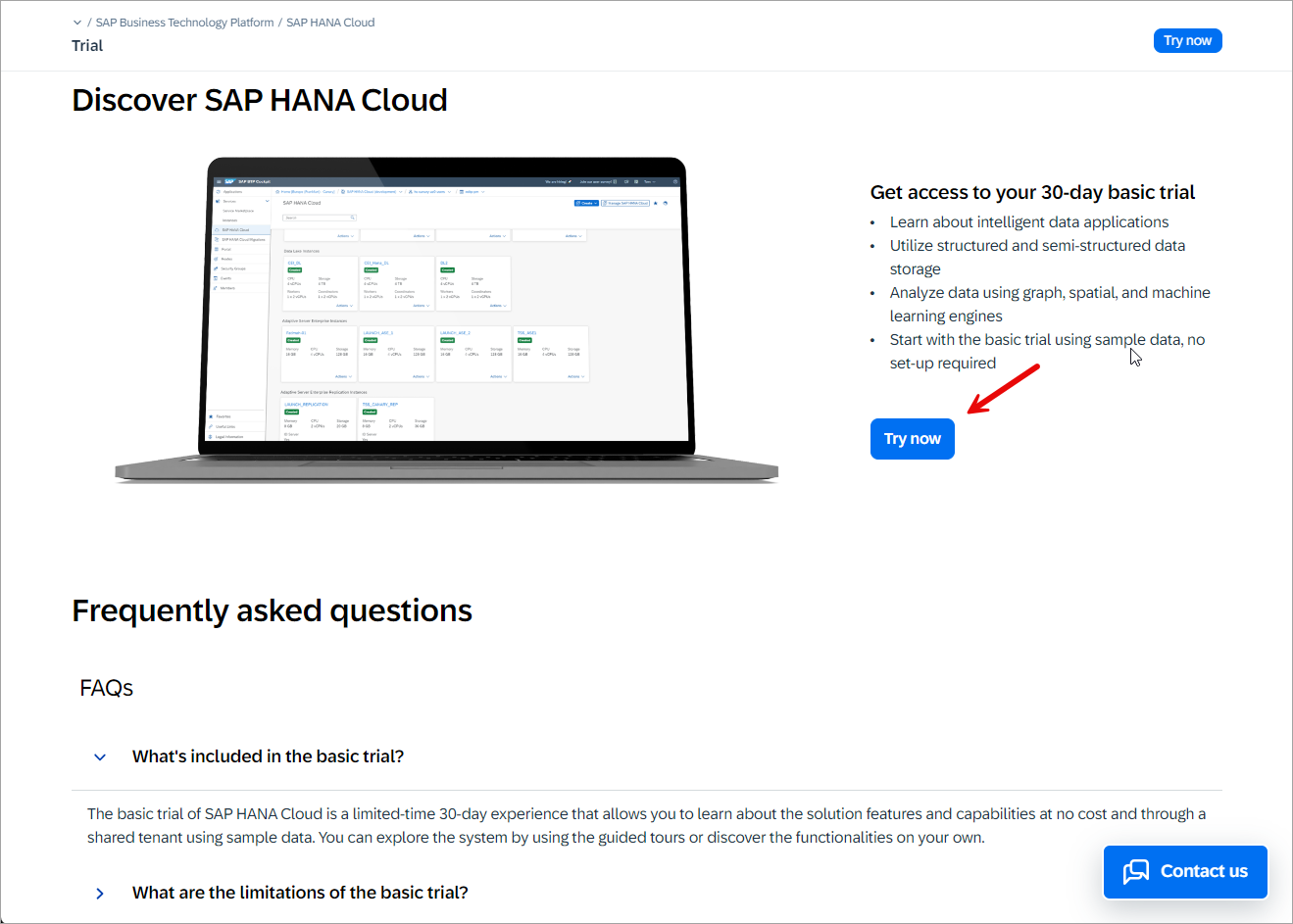Click 'Analyze data using graph, spatial' bullet

click(x=1050, y=305)
